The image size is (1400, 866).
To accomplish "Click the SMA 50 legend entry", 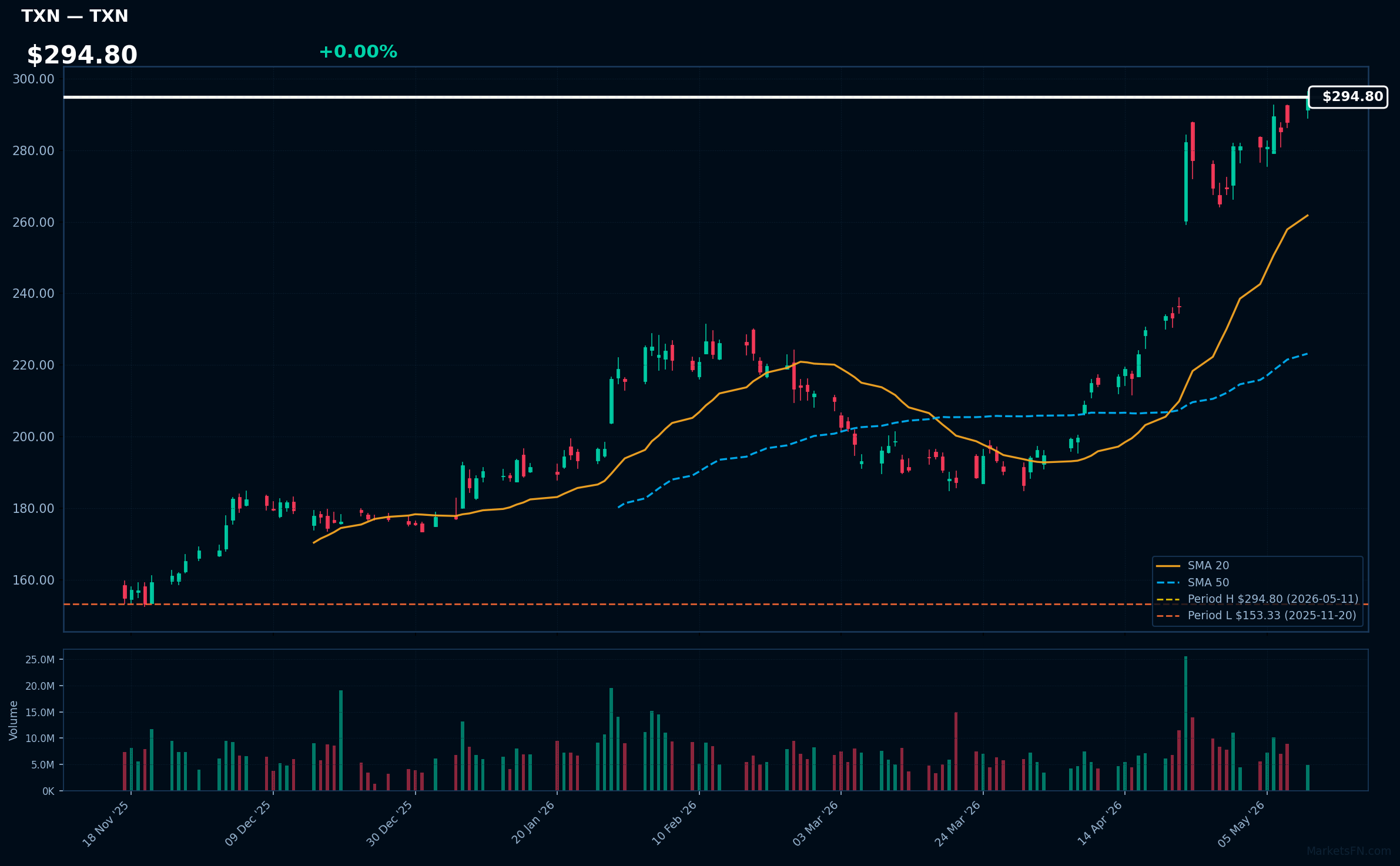I will (x=1208, y=583).
